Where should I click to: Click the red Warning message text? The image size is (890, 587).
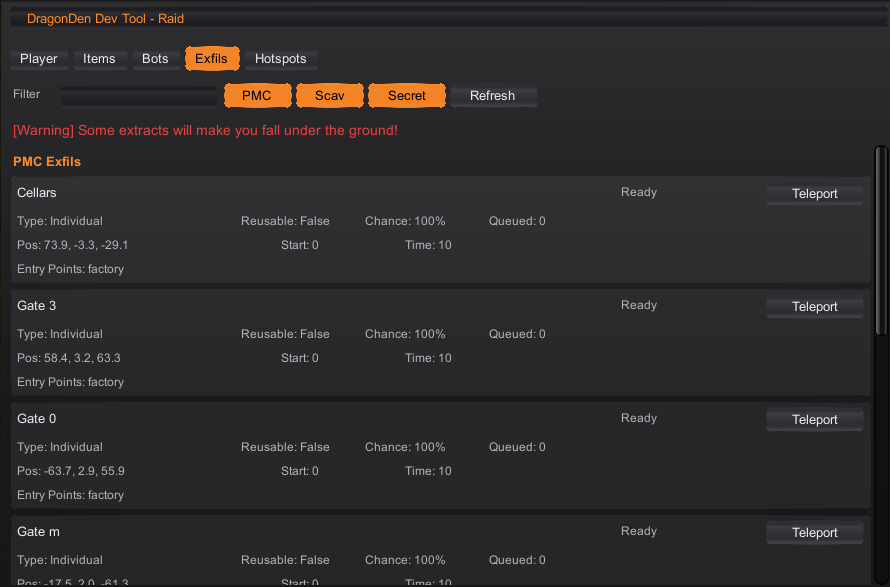pos(205,131)
